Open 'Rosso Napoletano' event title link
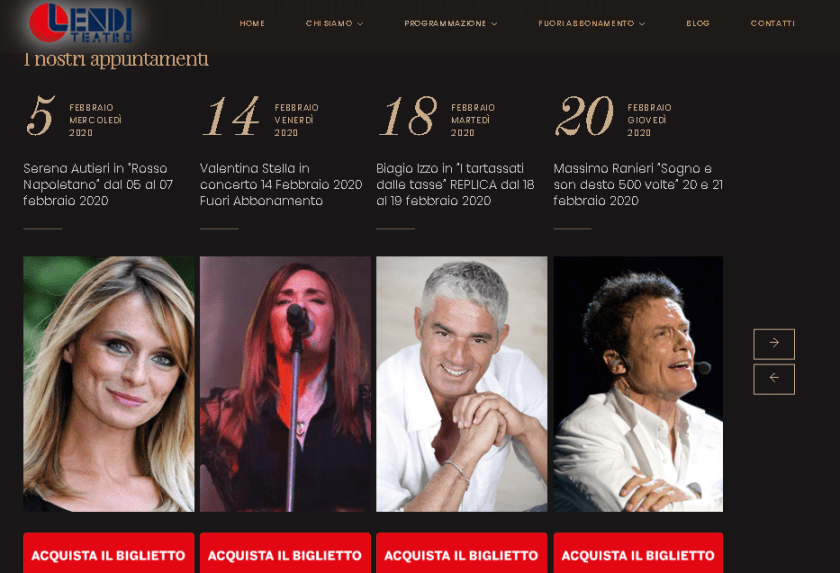Image resolution: width=840 pixels, height=573 pixels. coord(98,184)
